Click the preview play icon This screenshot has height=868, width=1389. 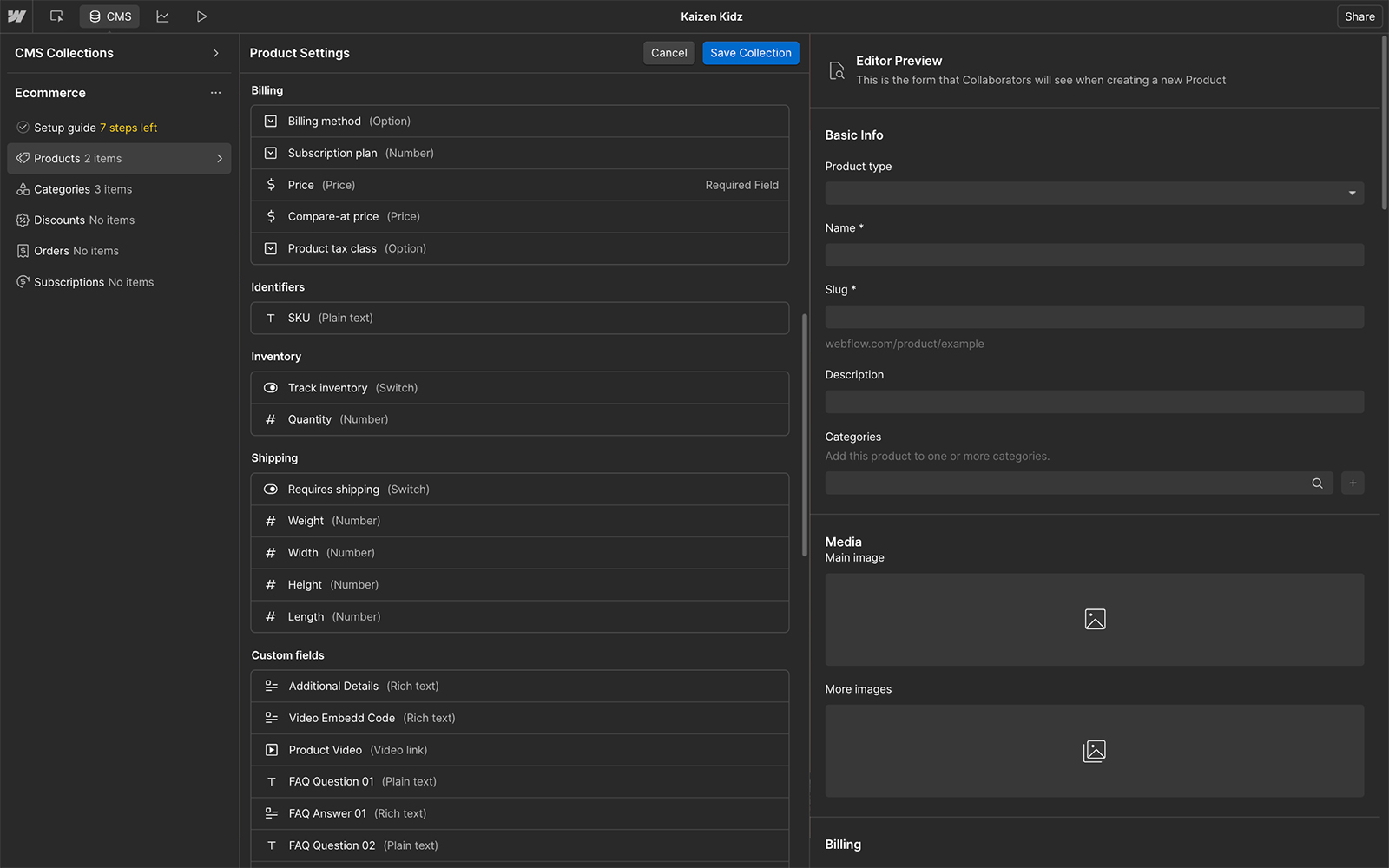tap(201, 16)
